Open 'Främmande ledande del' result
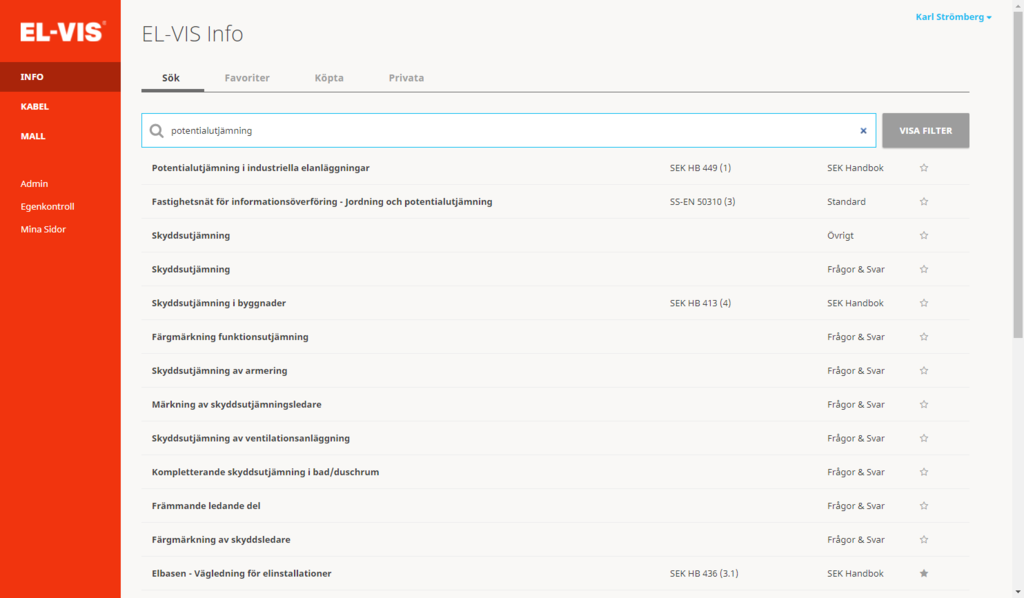Image resolution: width=1024 pixels, height=598 pixels. tap(206, 506)
